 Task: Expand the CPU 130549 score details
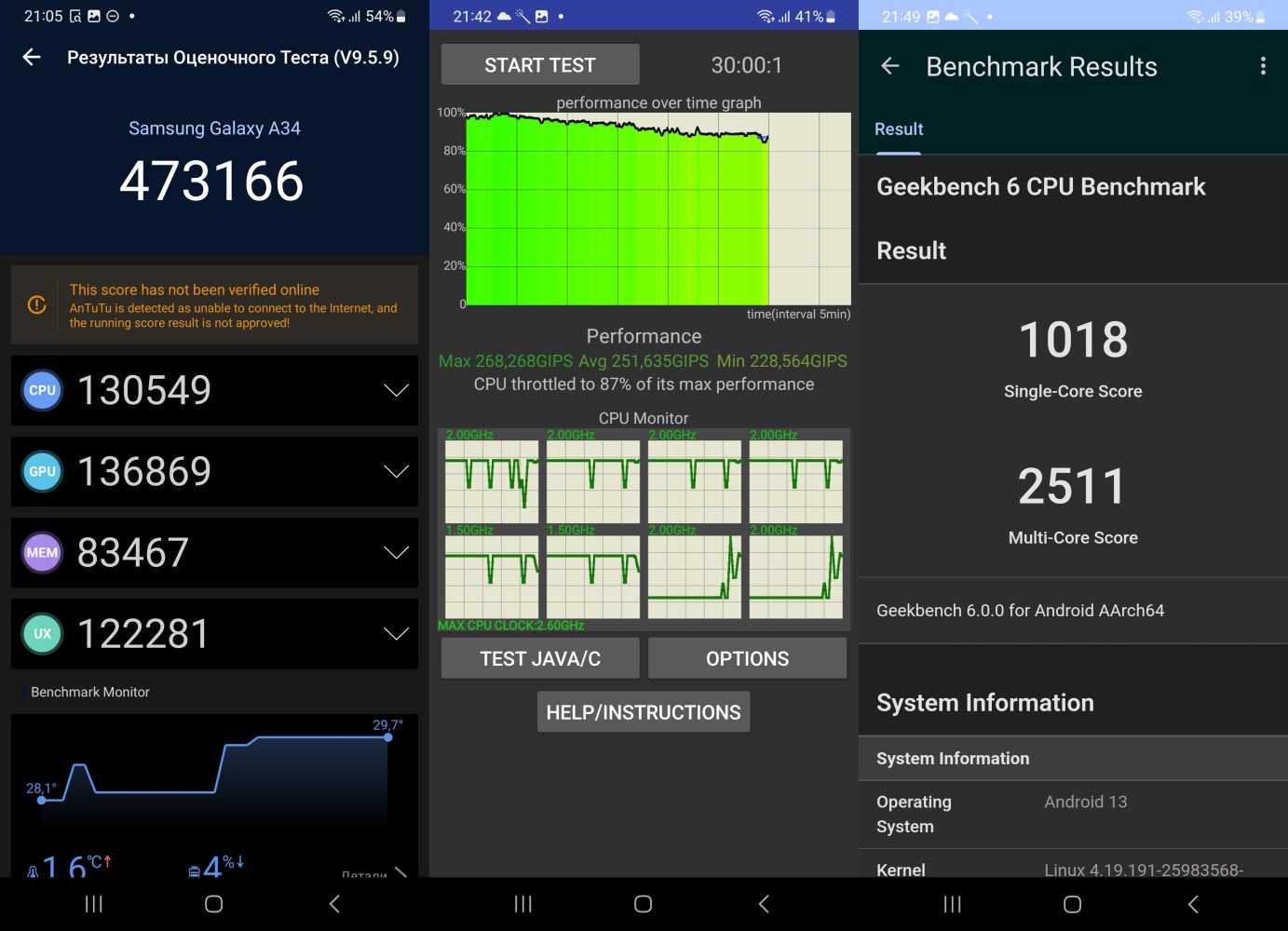tap(396, 391)
